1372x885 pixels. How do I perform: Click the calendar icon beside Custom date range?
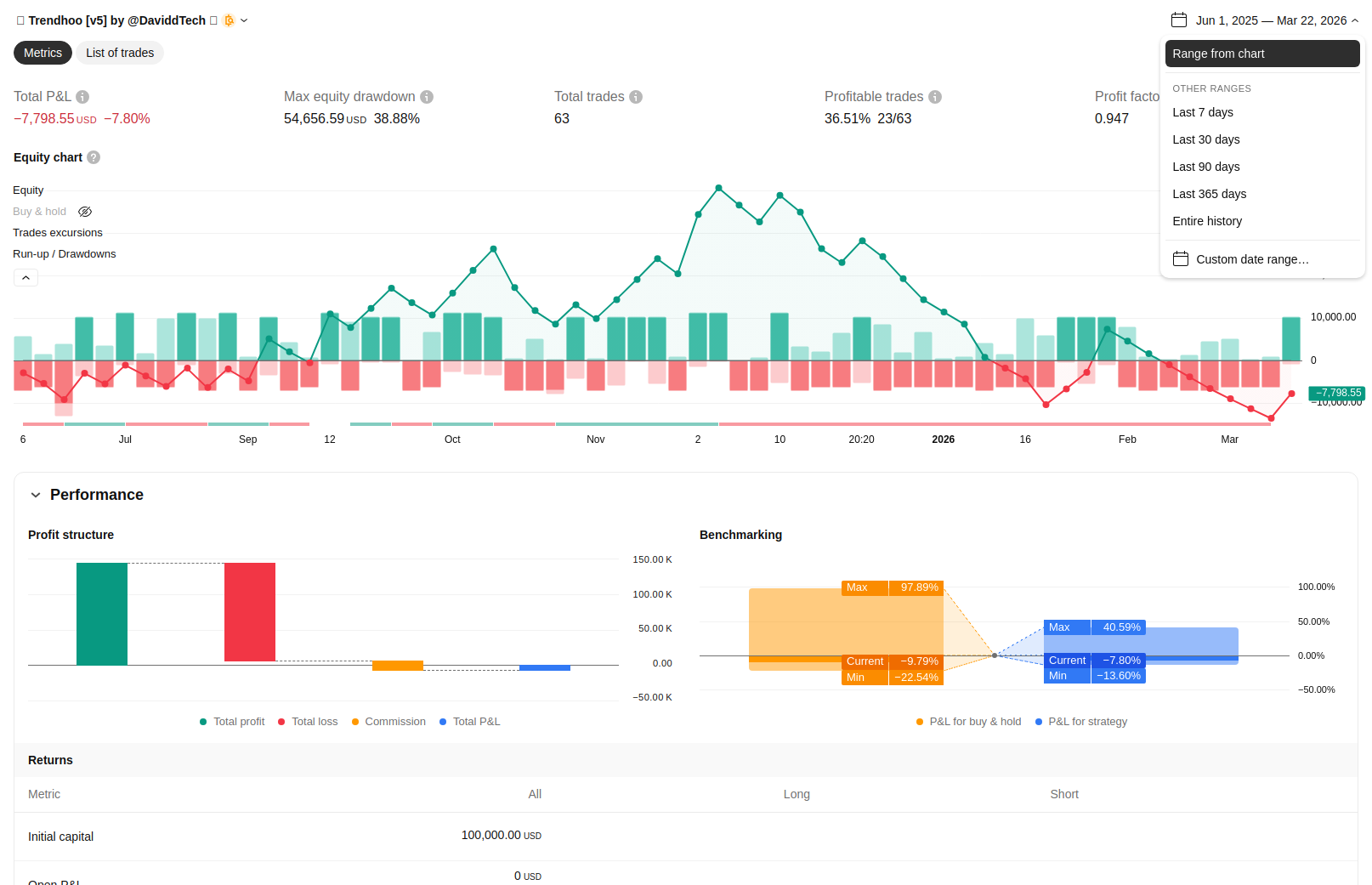[x=1181, y=259]
